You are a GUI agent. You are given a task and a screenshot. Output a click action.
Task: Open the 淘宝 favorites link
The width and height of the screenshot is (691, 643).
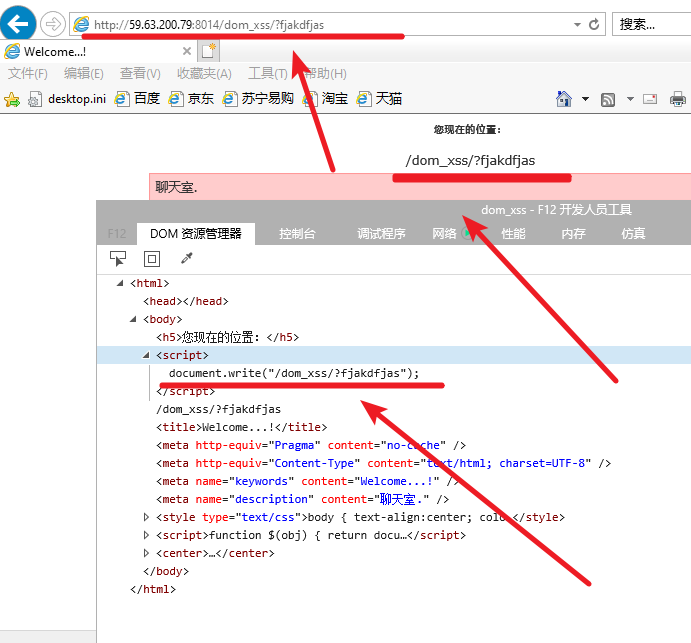pos(325,99)
